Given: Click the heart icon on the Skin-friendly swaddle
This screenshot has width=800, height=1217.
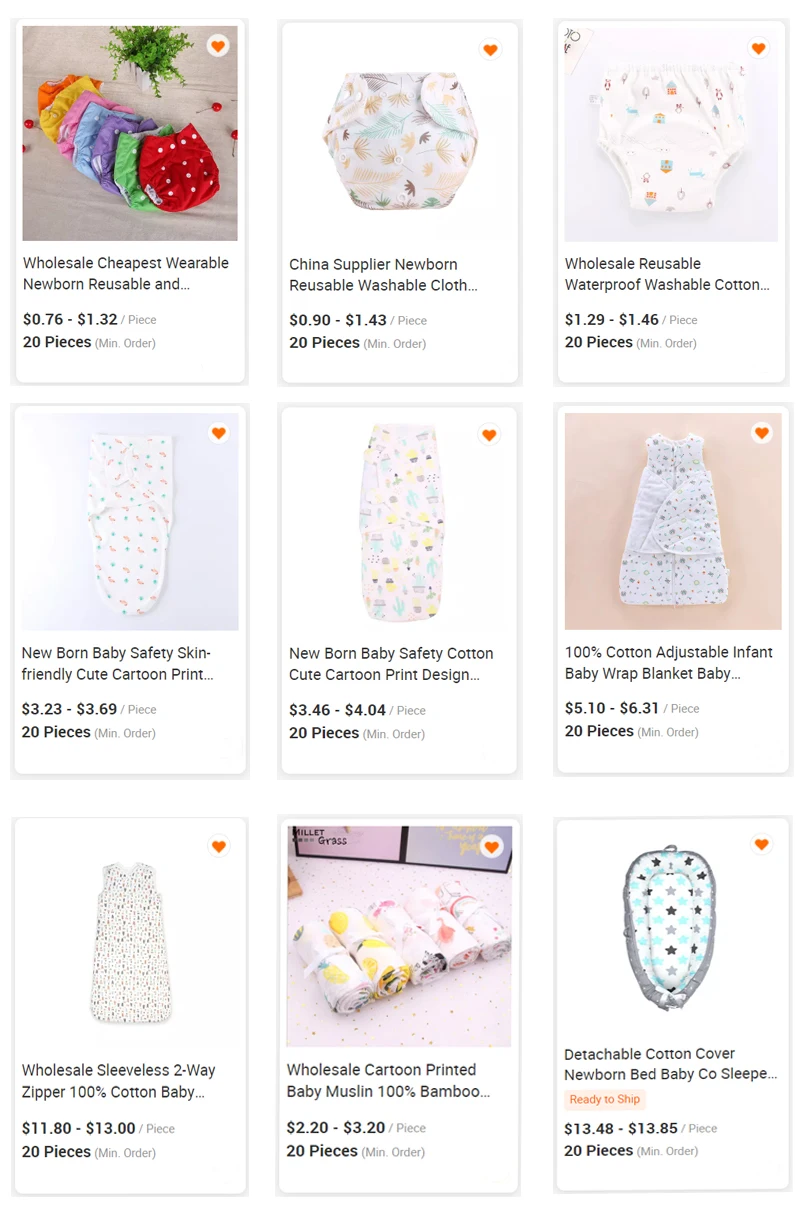Looking at the screenshot, I should click(218, 433).
